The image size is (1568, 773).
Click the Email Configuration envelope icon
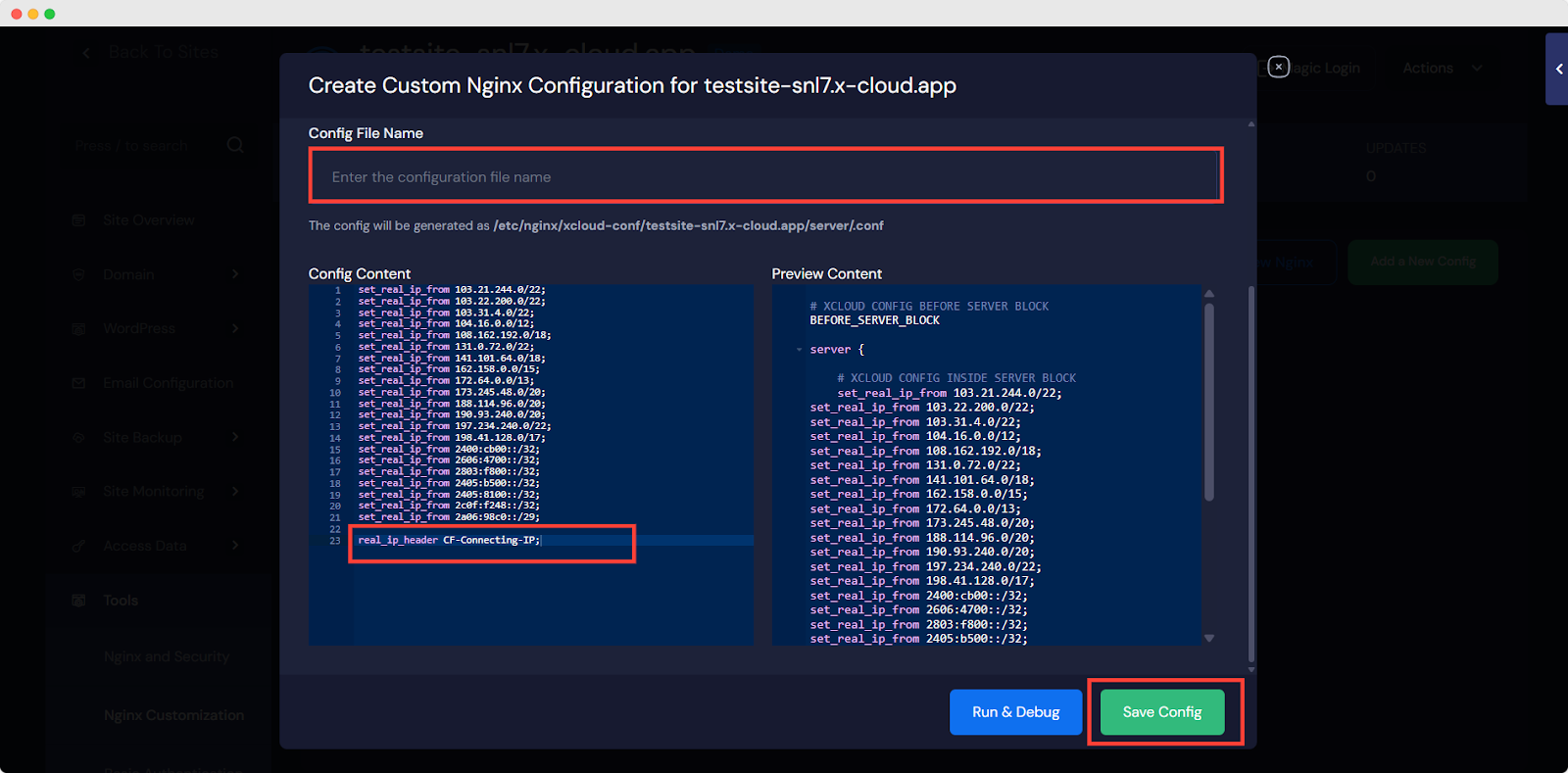point(78,383)
